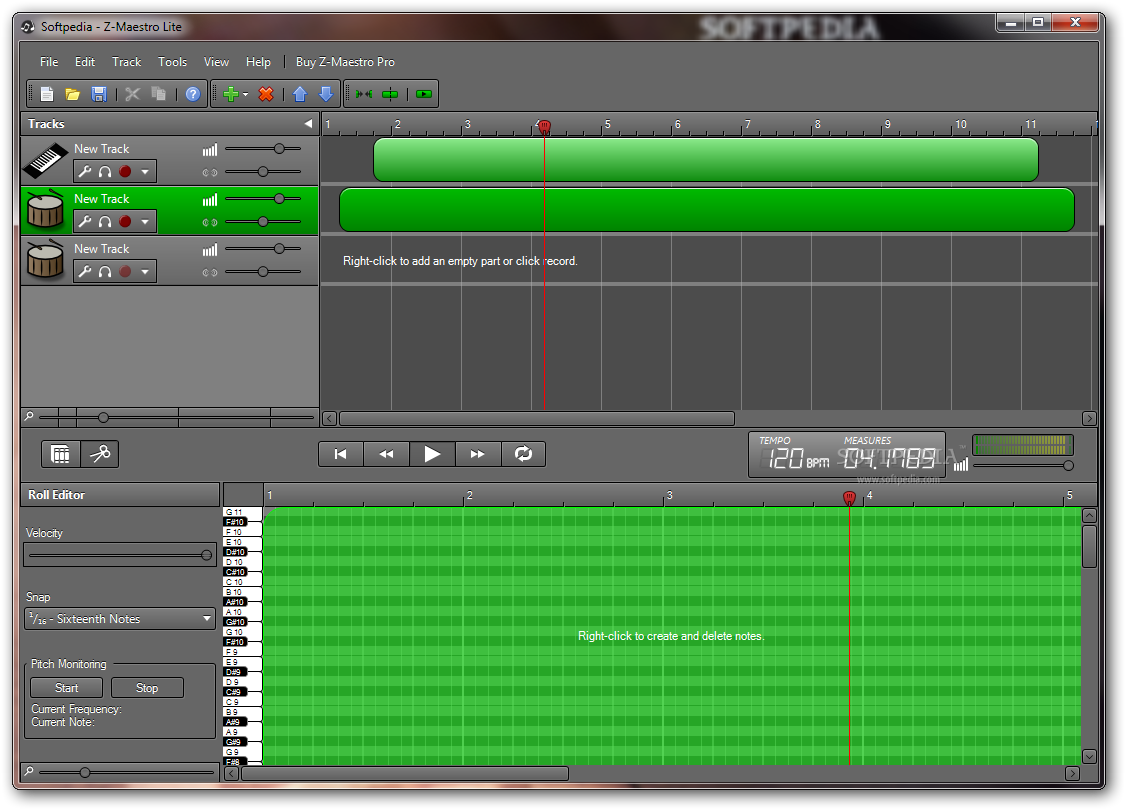Screen dimensions: 1126x810
Task: Toggle the loop playback button
Action: click(523, 454)
